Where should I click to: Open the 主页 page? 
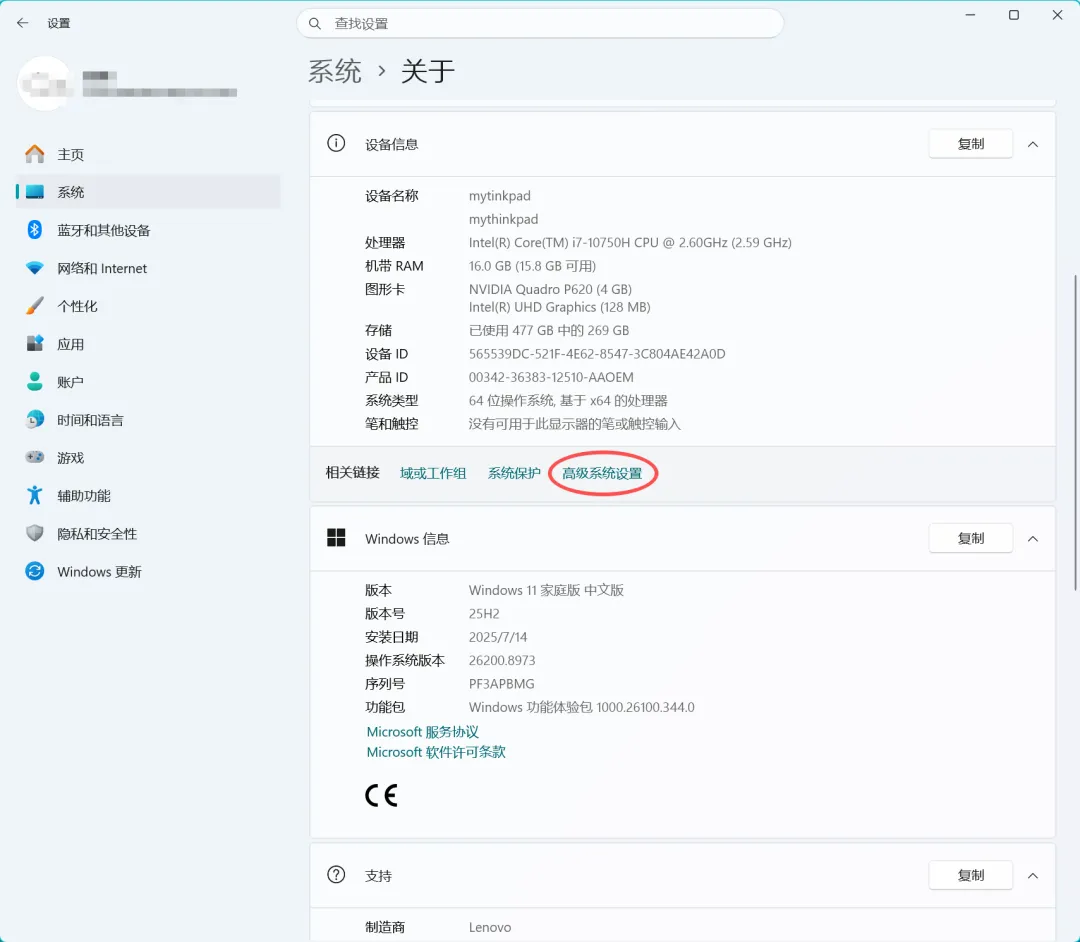[148, 154]
